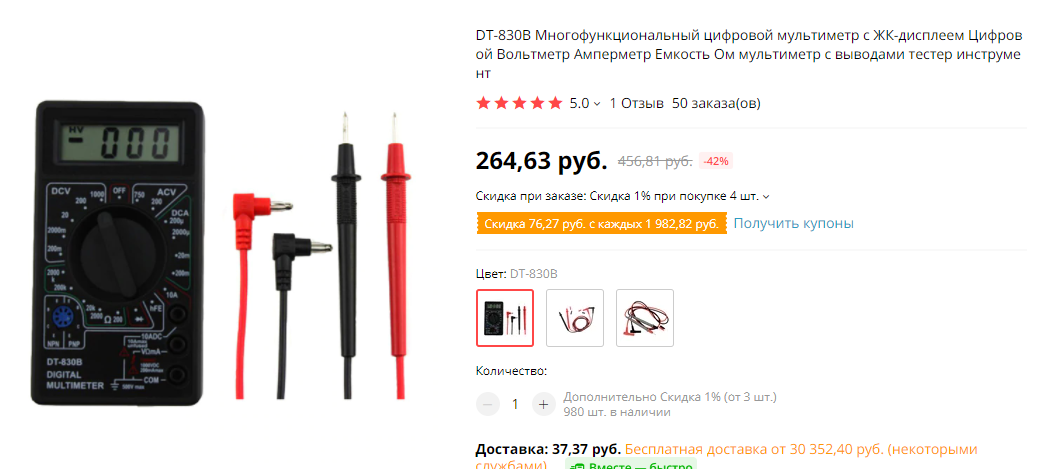Click the 50 заказа(ов) orders count
Screen dimensions: 1040x469
click(716, 103)
